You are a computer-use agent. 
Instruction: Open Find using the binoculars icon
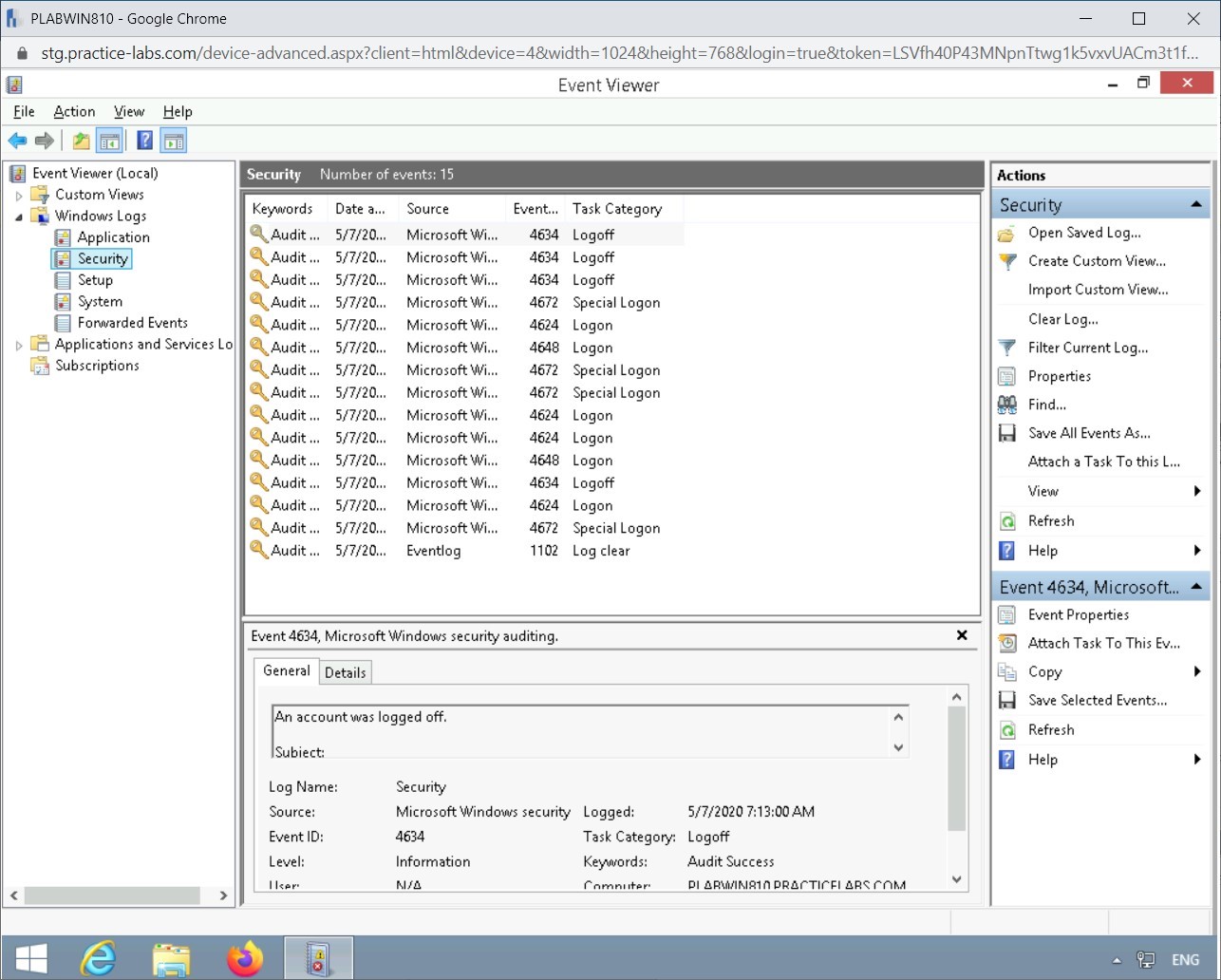pyautogui.click(x=1007, y=405)
